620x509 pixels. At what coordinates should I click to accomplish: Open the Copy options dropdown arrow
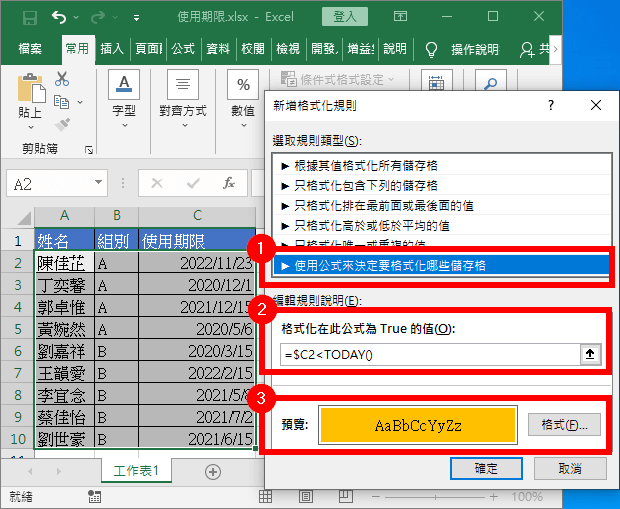[x=80, y=102]
